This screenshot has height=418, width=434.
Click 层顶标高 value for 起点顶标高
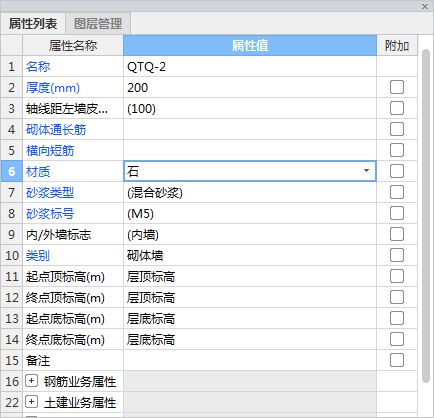pyautogui.click(x=250, y=277)
